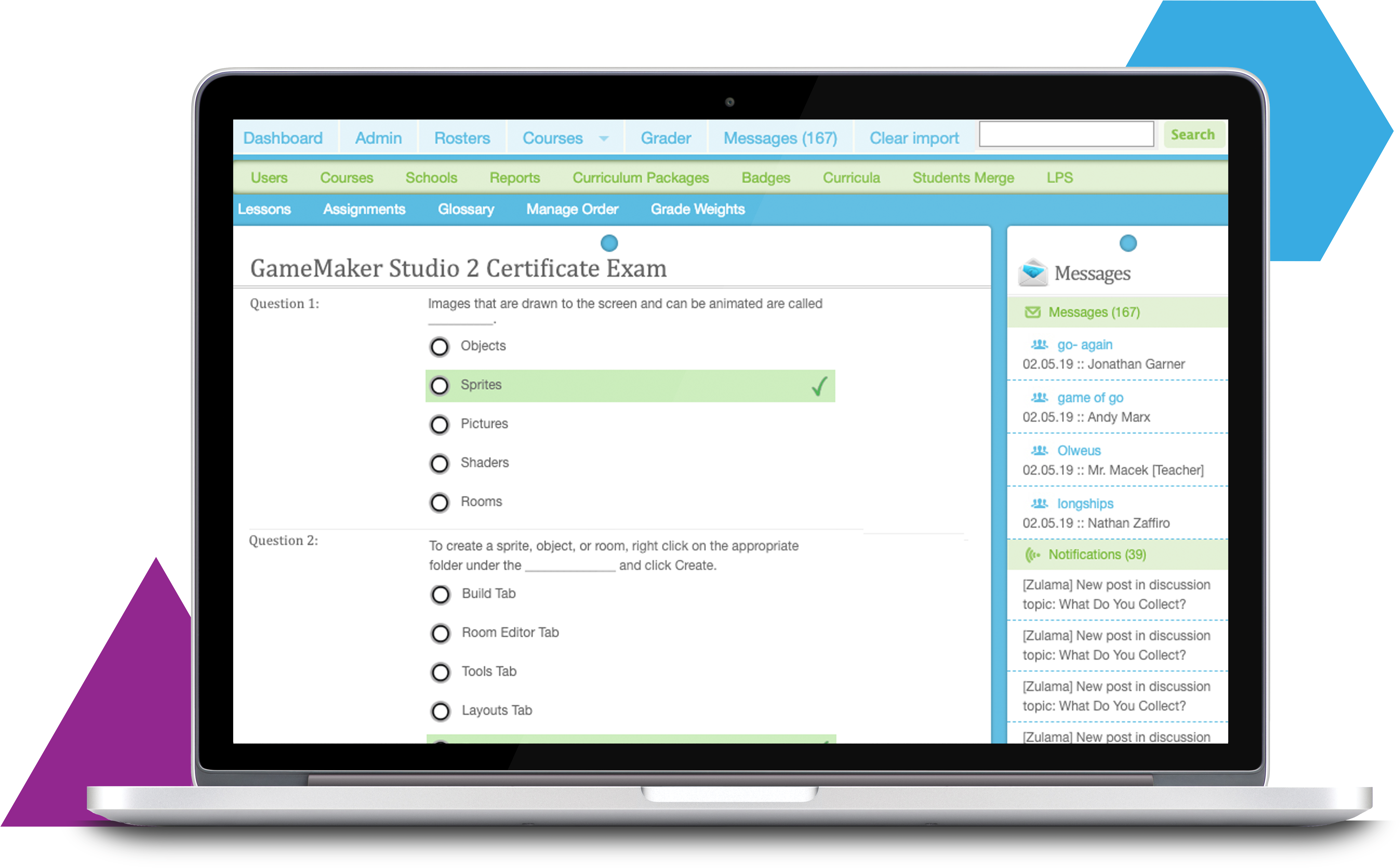Click the blue dot handle above Messages panel
The height and width of the screenshot is (868, 1400).
(x=1128, y=243)
